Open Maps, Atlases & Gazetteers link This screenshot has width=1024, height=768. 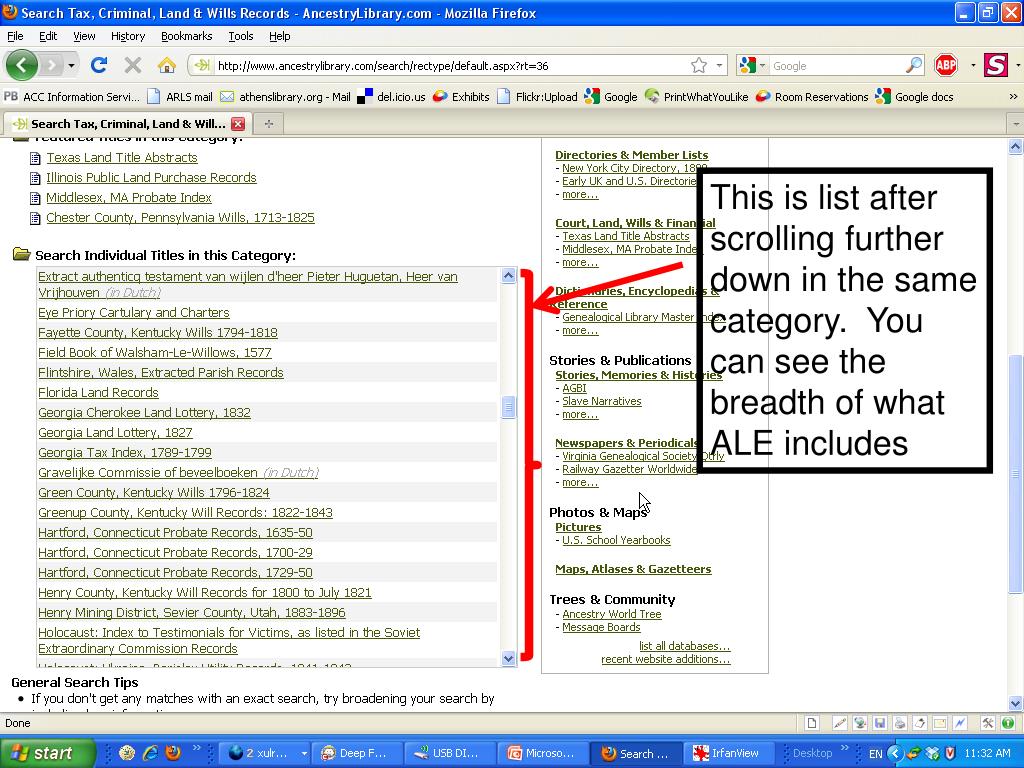pos(633,569)
